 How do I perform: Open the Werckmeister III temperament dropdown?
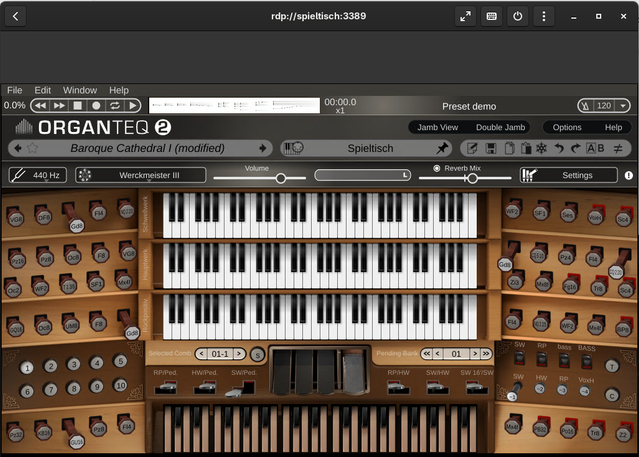click(141, 175)
